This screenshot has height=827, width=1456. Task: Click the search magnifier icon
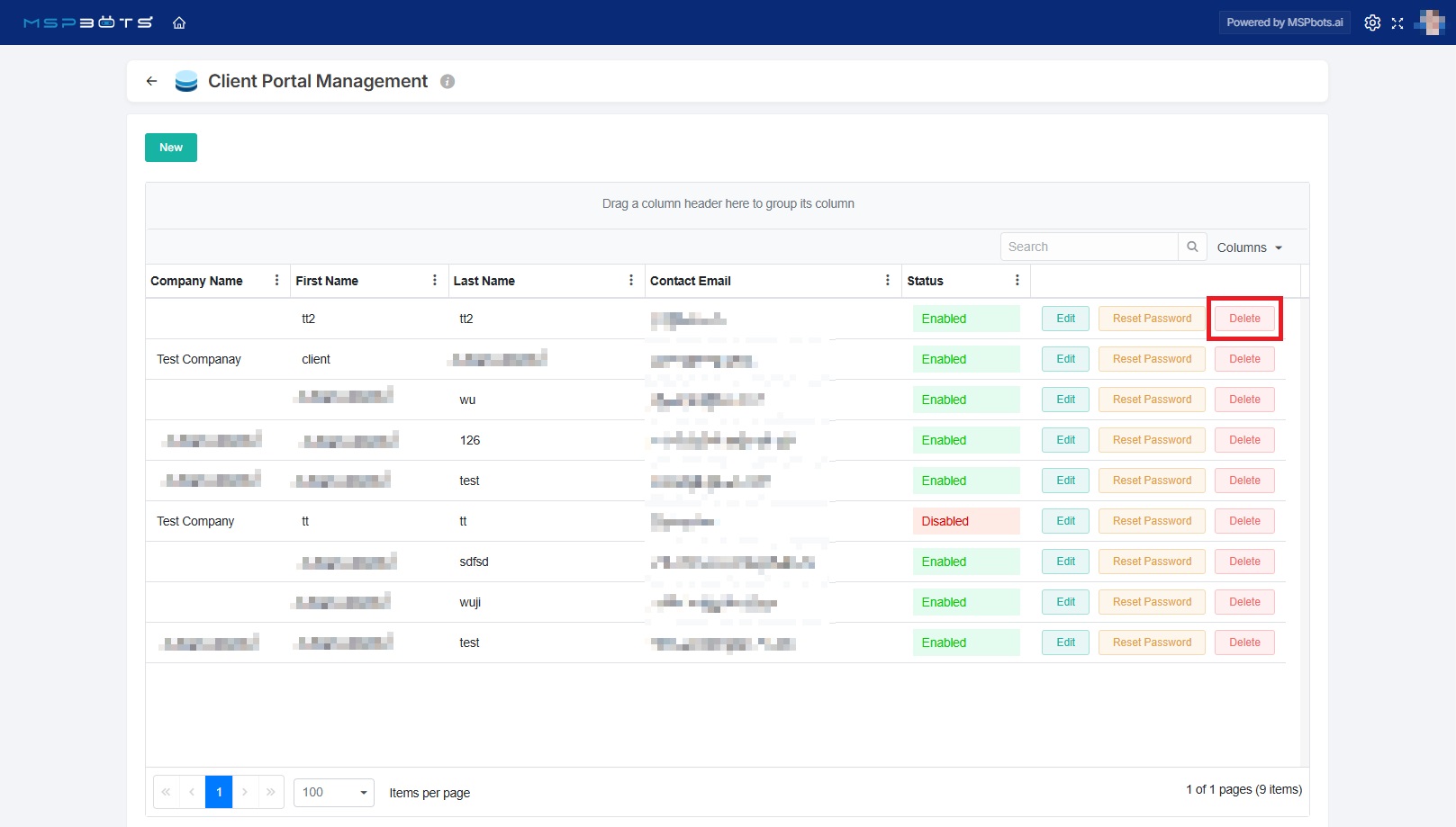pos(1191,247)
